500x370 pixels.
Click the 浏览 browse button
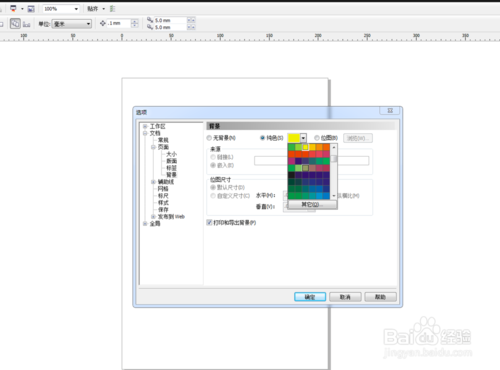click(358, 138)
